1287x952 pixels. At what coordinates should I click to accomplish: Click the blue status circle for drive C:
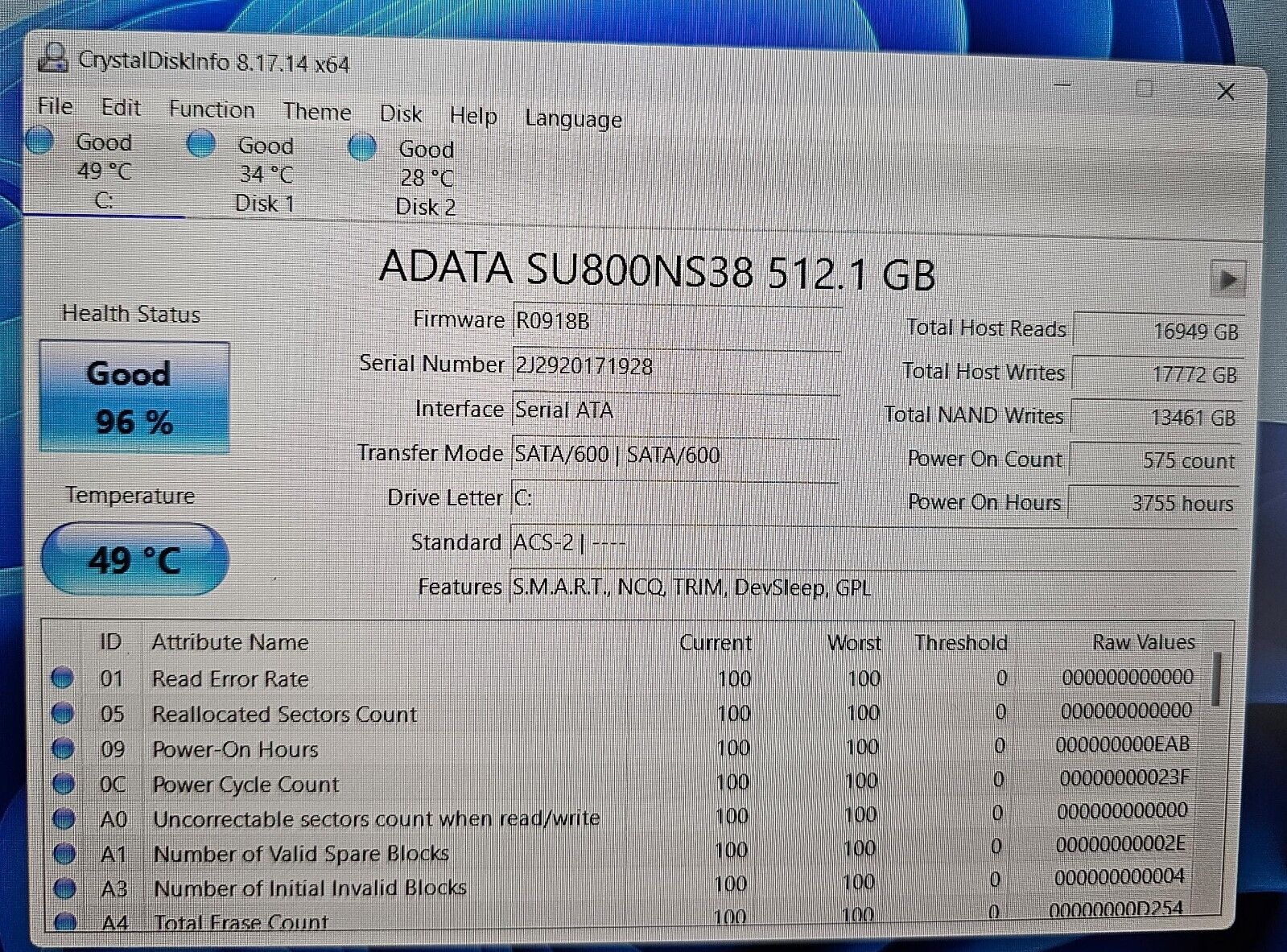tap(39, 140)
